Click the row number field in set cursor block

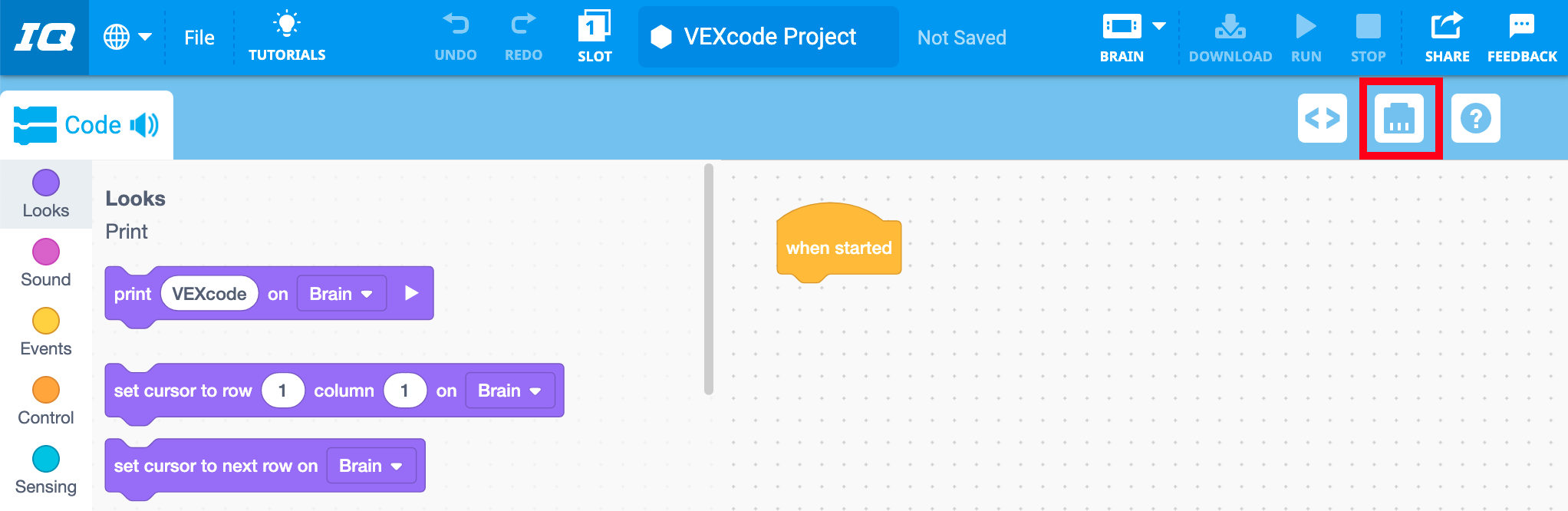[282, 390]
